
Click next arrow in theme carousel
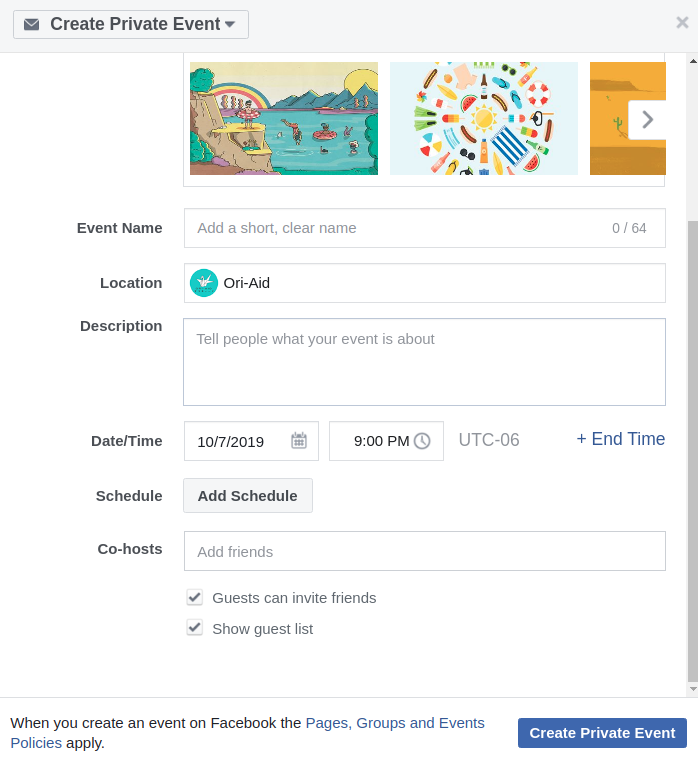pyautogui.click(x=647, y=120)
